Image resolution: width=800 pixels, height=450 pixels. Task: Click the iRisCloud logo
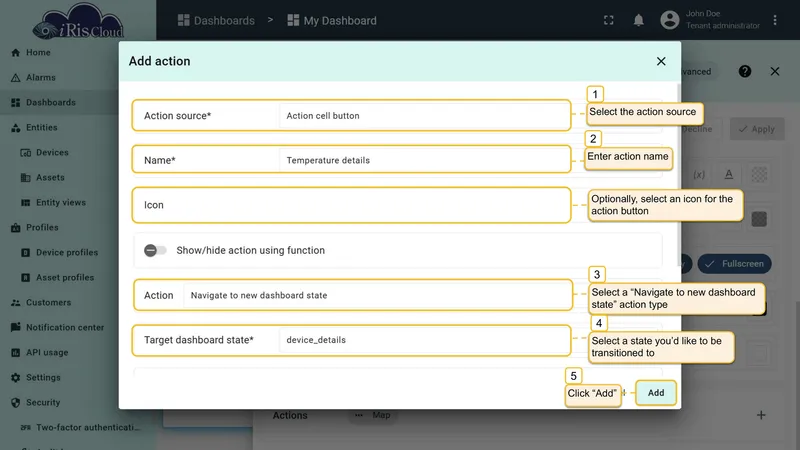pos(78,21)
